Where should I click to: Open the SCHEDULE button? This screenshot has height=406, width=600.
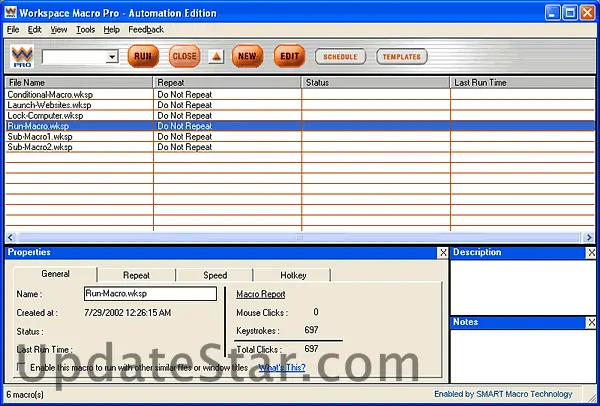point(340,57)
